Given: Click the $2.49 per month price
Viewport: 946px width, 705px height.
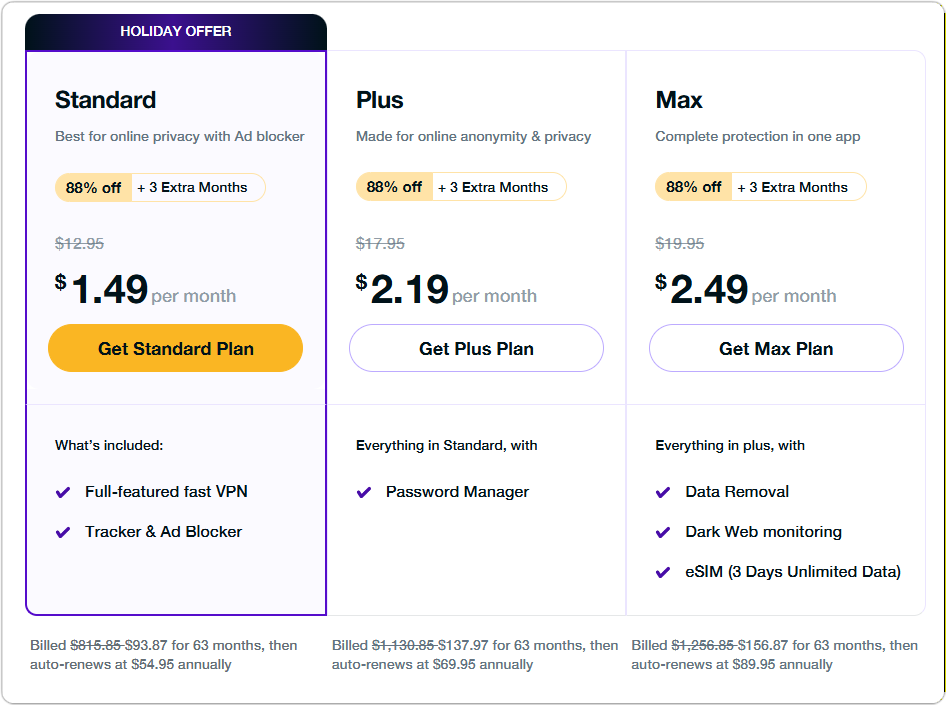Looking at the screenshot, I should point(709,290).
